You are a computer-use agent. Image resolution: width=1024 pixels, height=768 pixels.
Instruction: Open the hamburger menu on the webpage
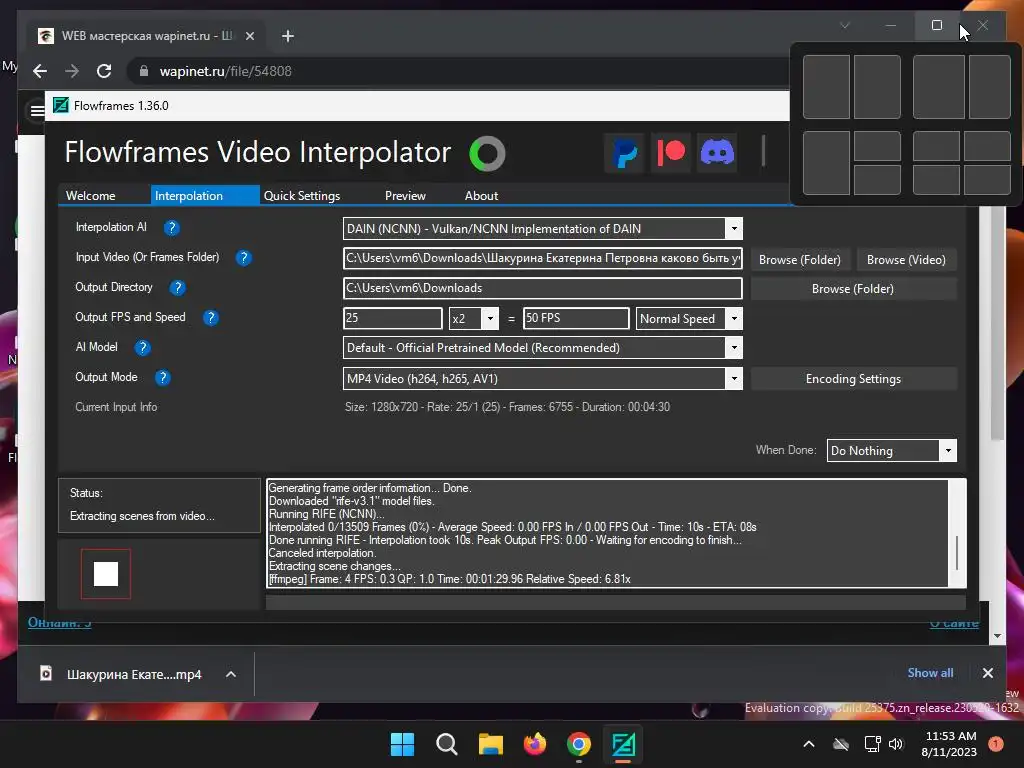pyautogui.click(x=37, y=111)
